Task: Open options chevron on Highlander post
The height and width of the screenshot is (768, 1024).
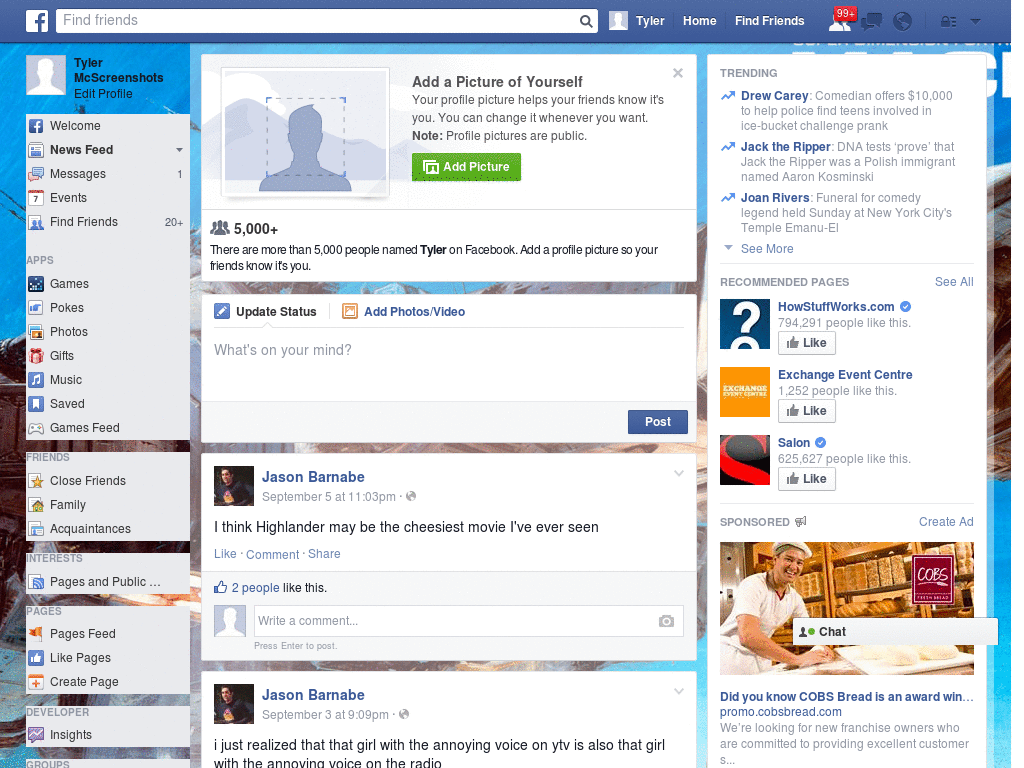Action: pyautogui.click(x=679, y=473)
